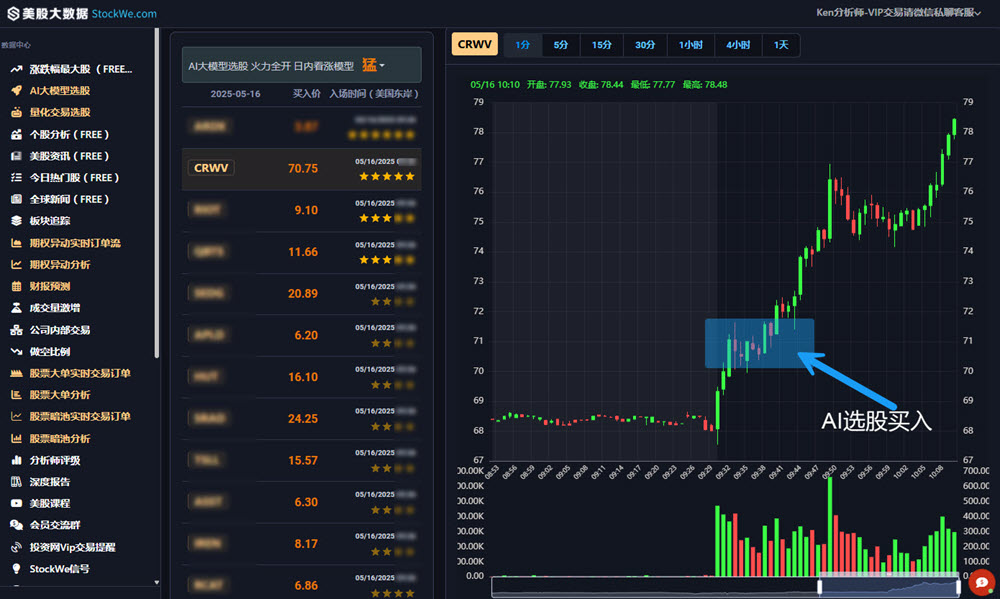This screenshot has height=599, width=1000.
Task: Click the 期权异动实时订单流 chart icon
Action: point(16,242)
